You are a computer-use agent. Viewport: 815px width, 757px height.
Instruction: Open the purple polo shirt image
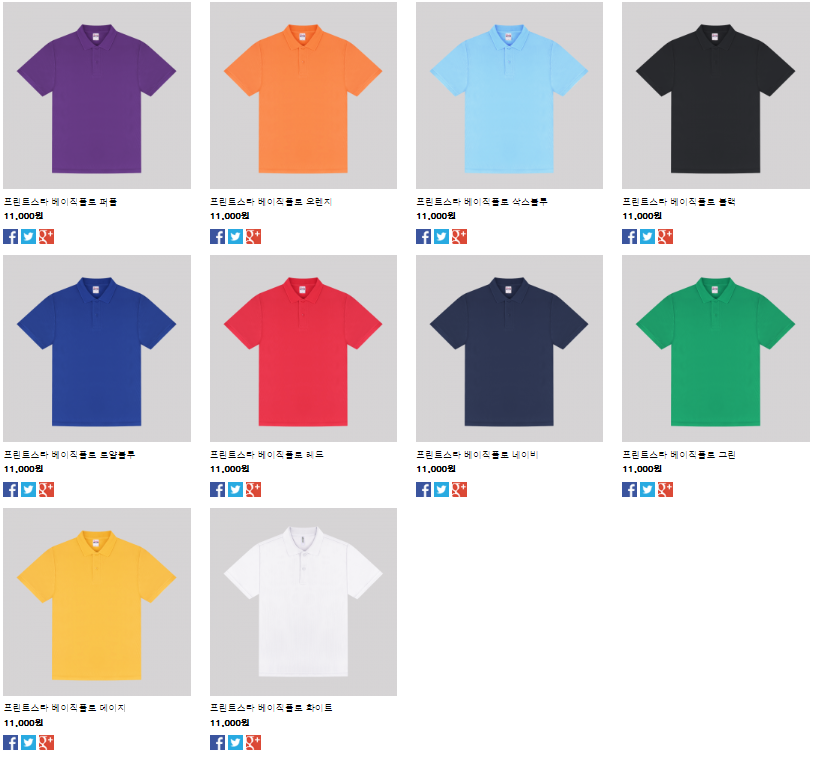[x=97, y=95]
